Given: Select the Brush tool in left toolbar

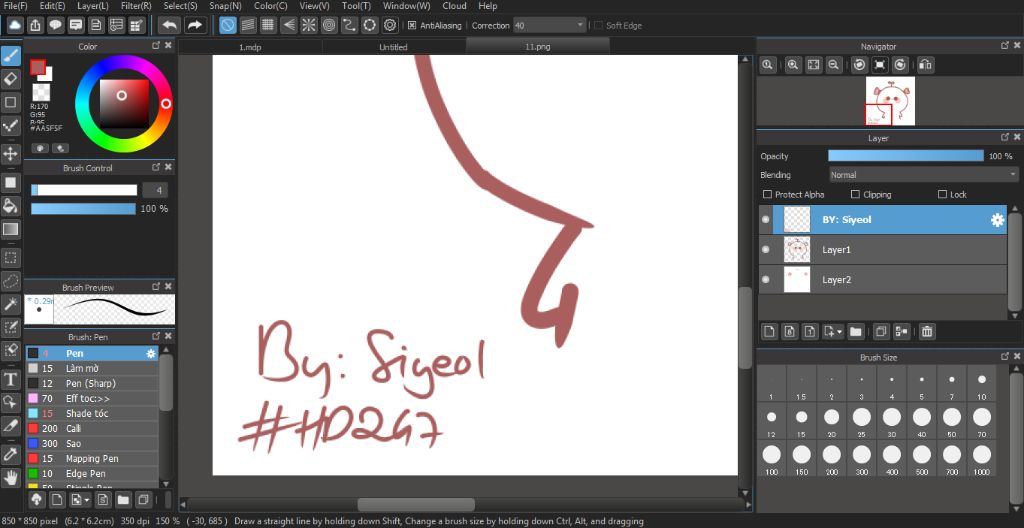Looking at the screenshot, I should [x=10, y=56].
